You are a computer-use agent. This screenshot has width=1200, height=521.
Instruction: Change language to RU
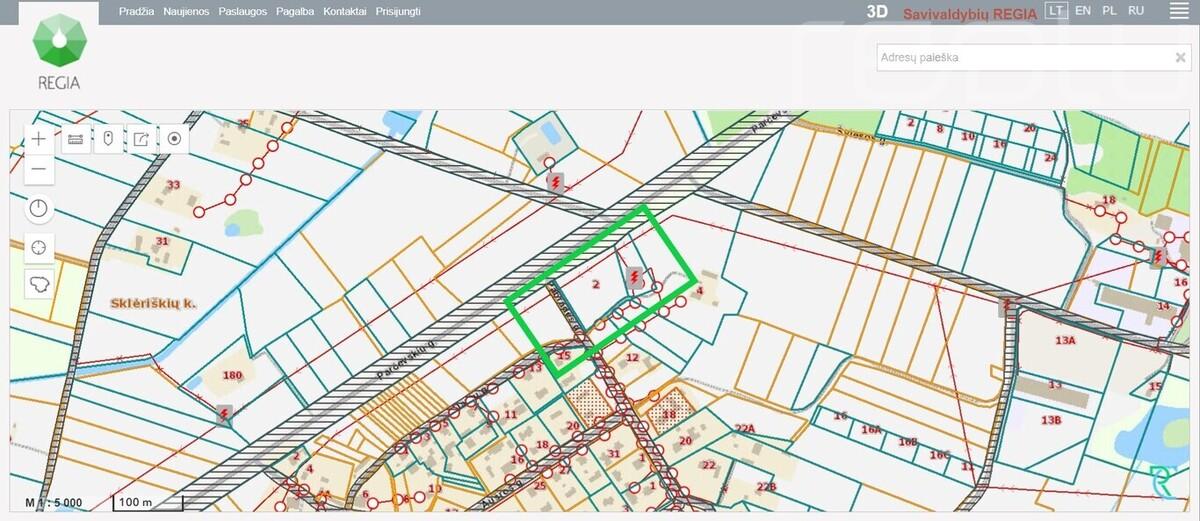(x=1136, y=10)
